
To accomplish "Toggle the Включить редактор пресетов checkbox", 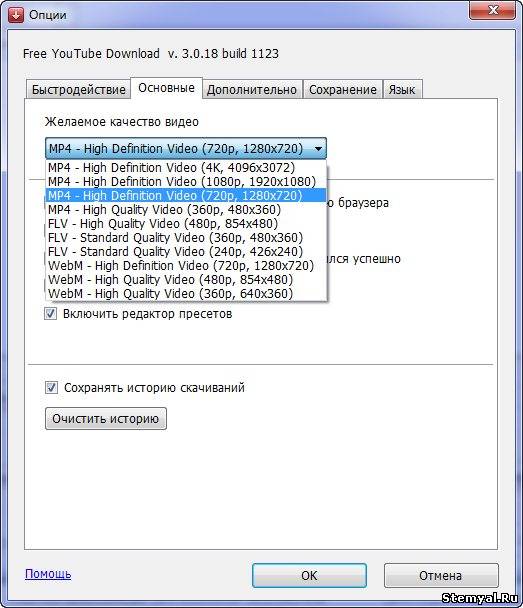I will [50, 313].
